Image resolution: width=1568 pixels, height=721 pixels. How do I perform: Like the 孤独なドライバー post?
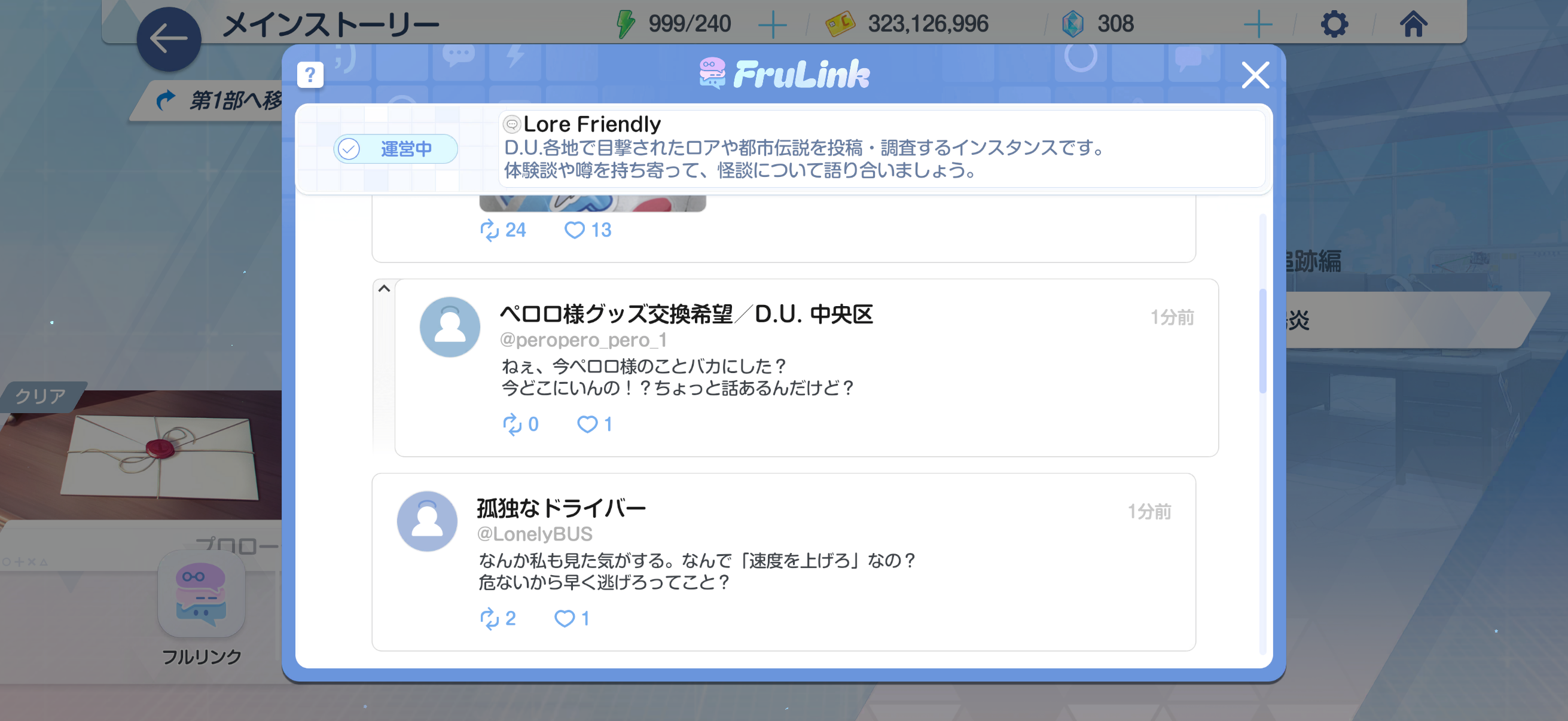coord(572,618)
